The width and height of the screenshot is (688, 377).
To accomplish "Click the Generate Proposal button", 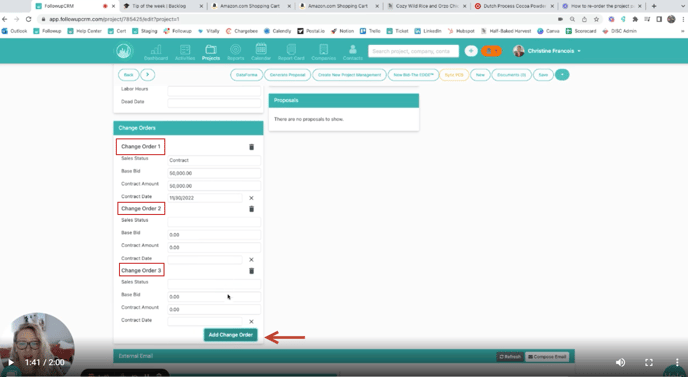I will 287,75.
